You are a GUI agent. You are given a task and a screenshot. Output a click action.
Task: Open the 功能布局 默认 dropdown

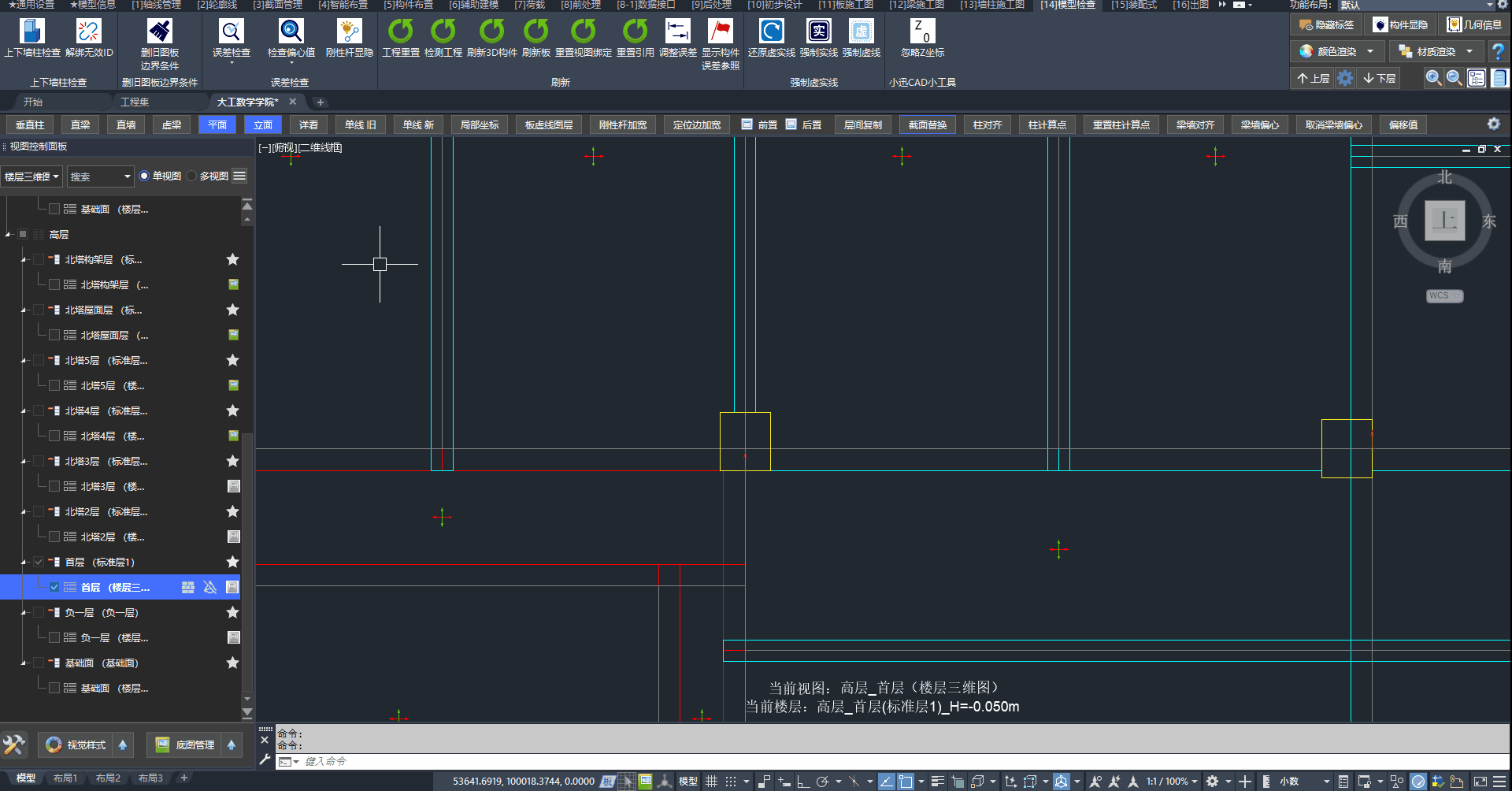pos(1415,5)
